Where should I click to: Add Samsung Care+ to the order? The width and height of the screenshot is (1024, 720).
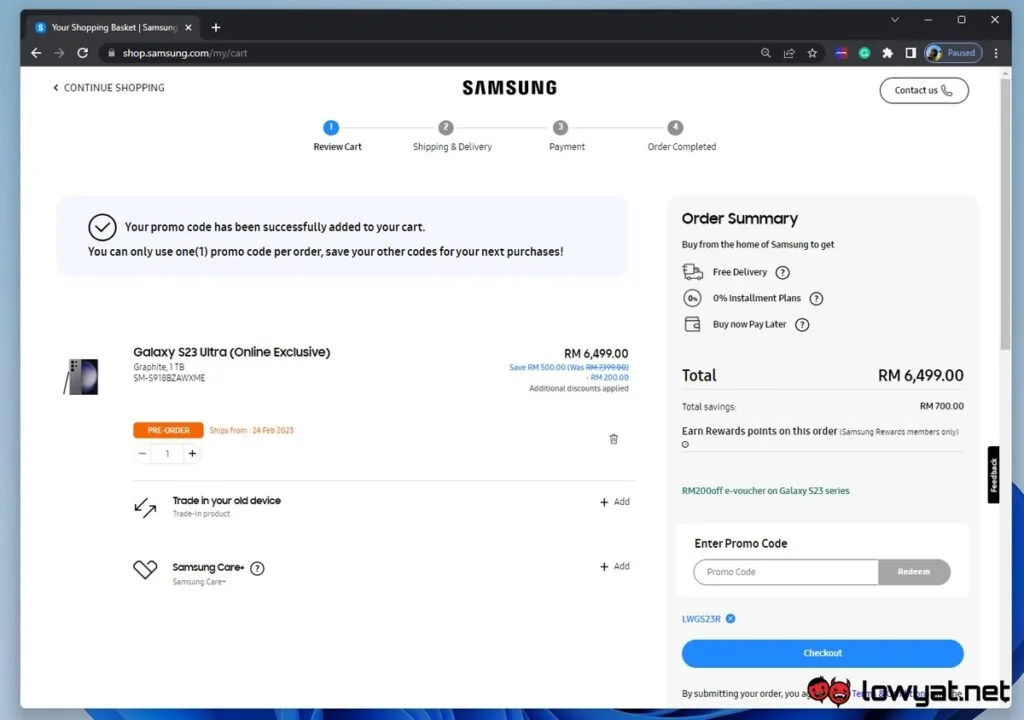(615, 566)
